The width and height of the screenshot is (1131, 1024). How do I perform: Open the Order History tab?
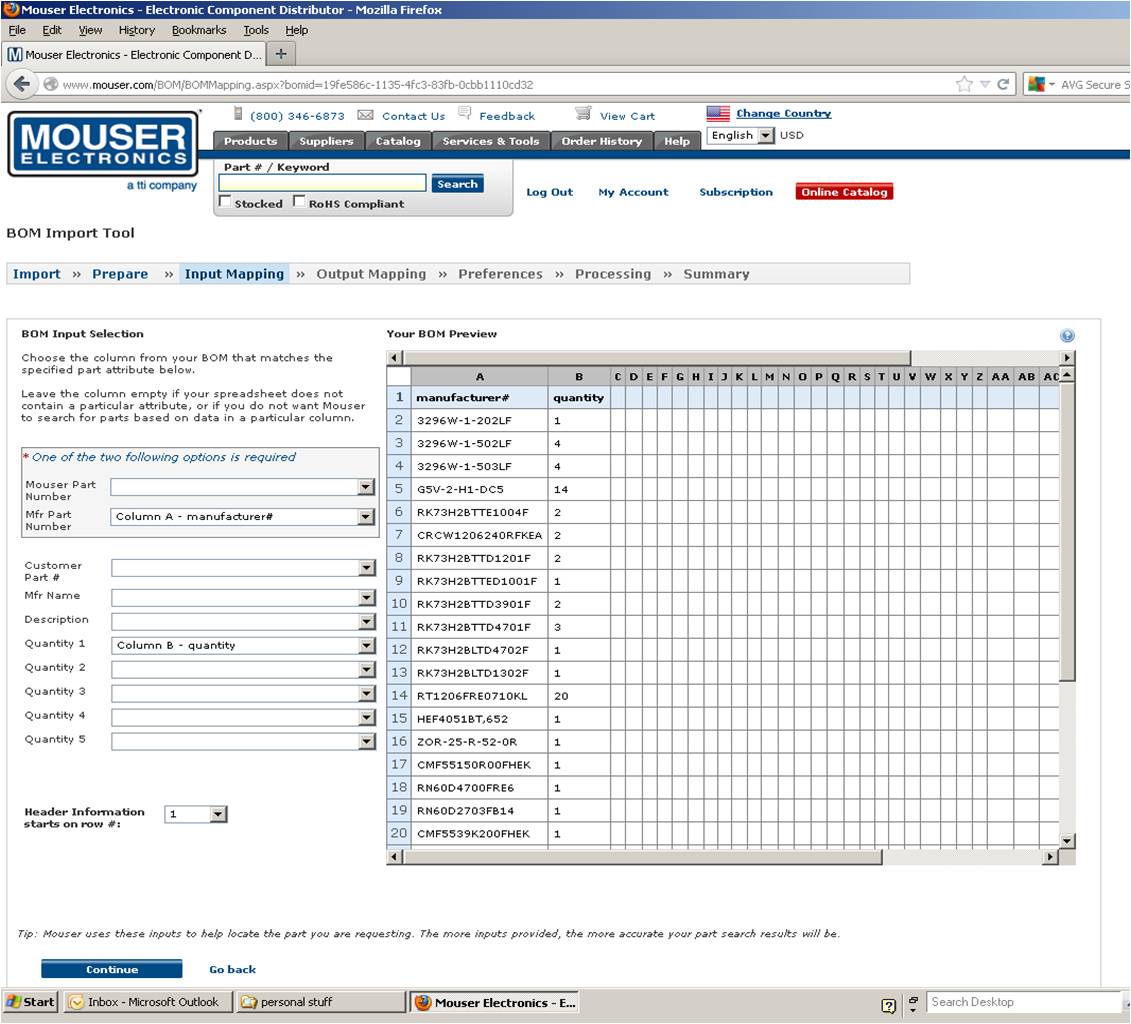602,141
